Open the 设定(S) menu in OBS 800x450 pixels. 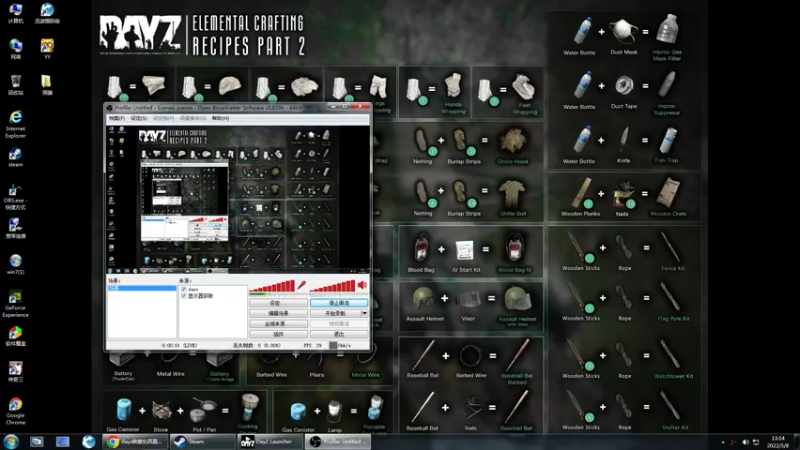click(139, 118)
